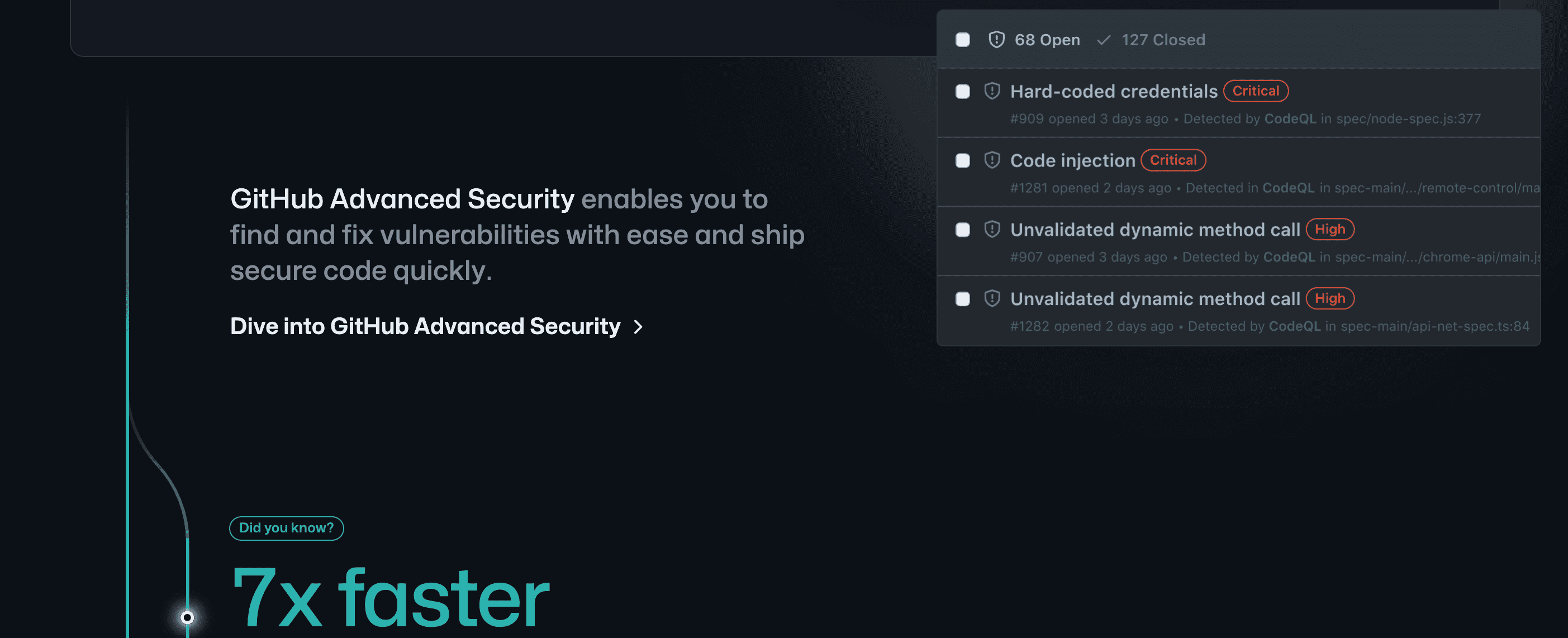This screenshot has width=1568, height=638.
Task: Click the shield icon in the alerts header row
Action: (996, 40)
